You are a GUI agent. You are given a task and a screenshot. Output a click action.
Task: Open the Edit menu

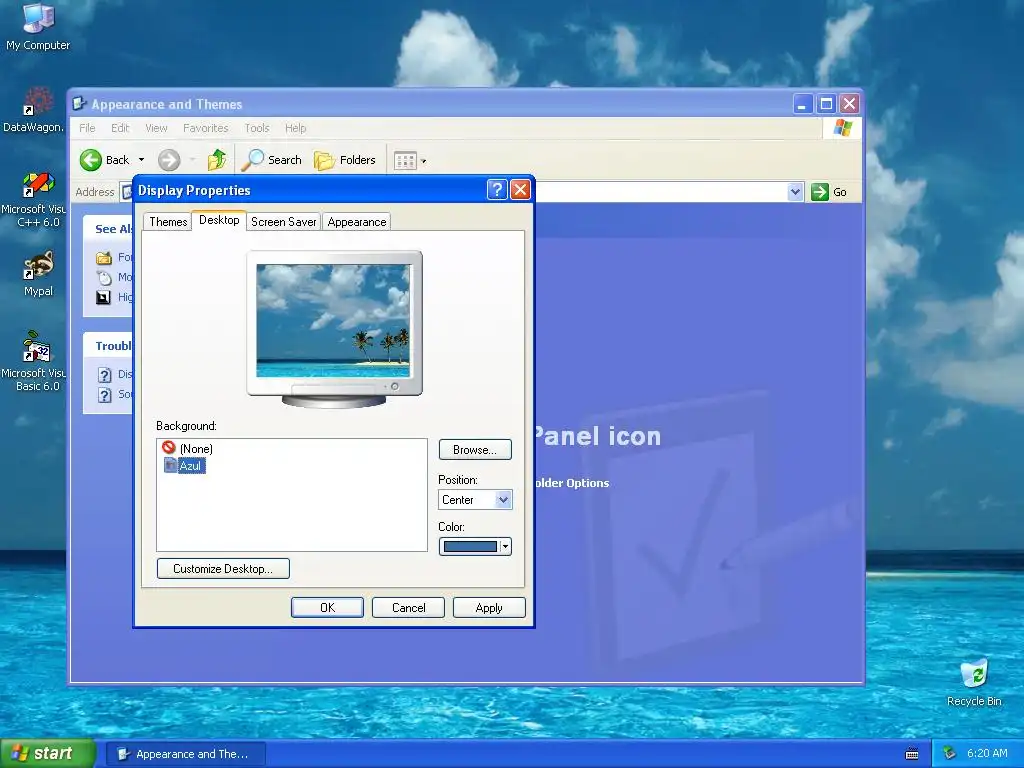[x=120, y=128]
